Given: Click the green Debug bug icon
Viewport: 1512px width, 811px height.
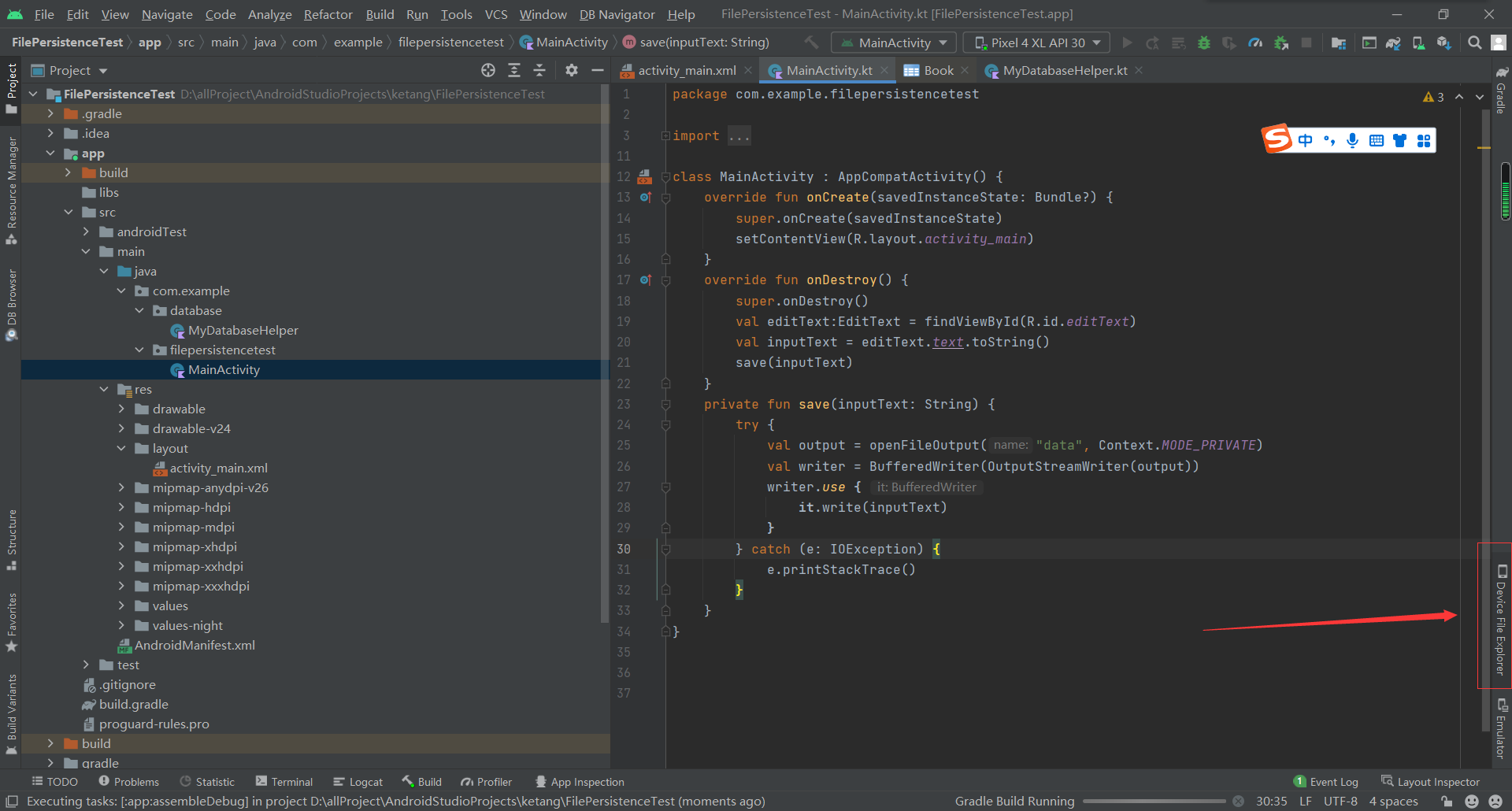Looking at the screenshot, I should tap(1203, 43).
